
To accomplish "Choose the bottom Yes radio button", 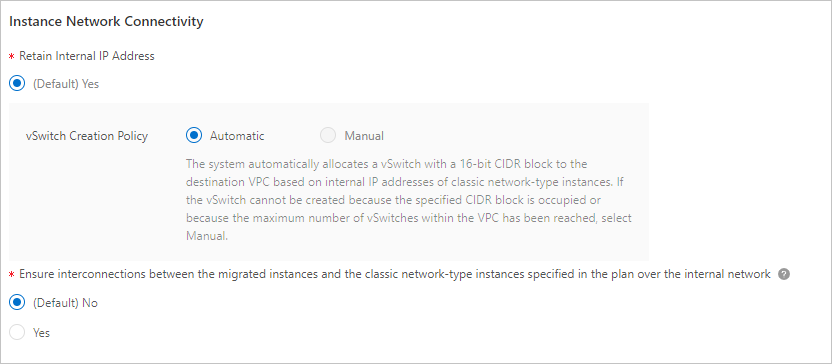I will pyautogui.click(x=18, y=333).
